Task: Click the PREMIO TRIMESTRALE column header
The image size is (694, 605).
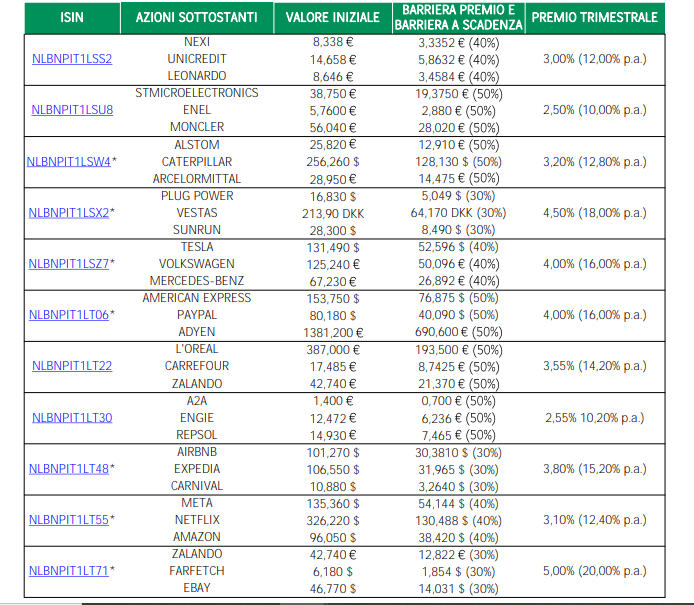Action: pos(595,18)
